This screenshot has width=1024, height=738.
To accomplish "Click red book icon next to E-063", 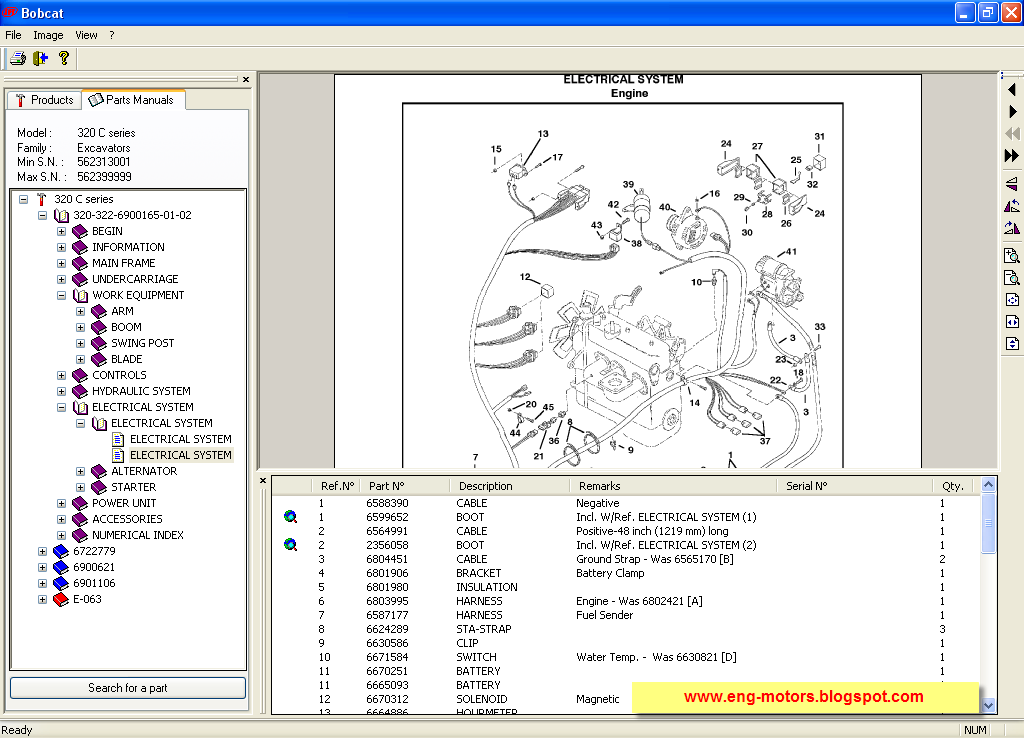I will (x=61, y=600).
